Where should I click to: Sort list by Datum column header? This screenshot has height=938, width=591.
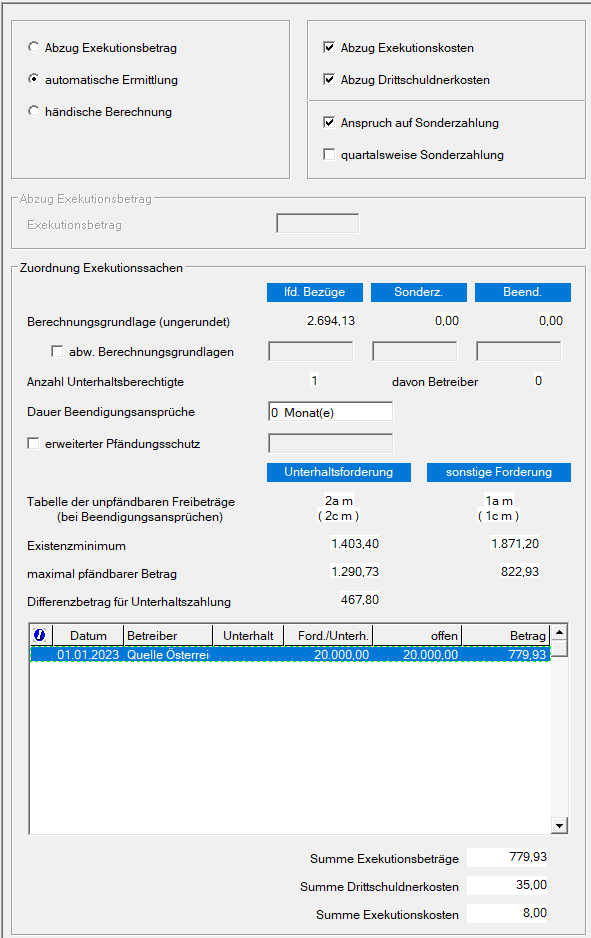point(88,635)
